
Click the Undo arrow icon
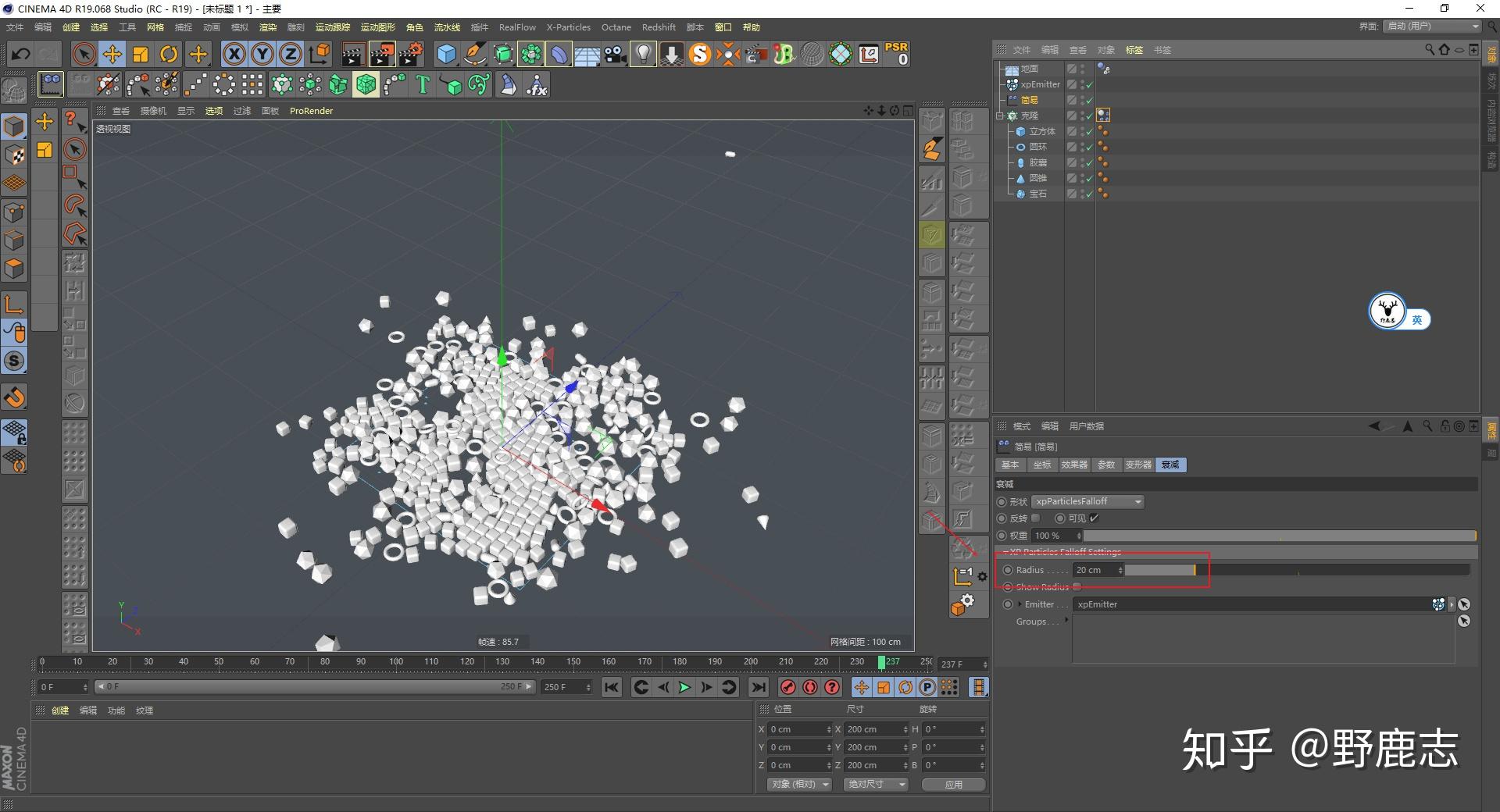coord(21,54)
